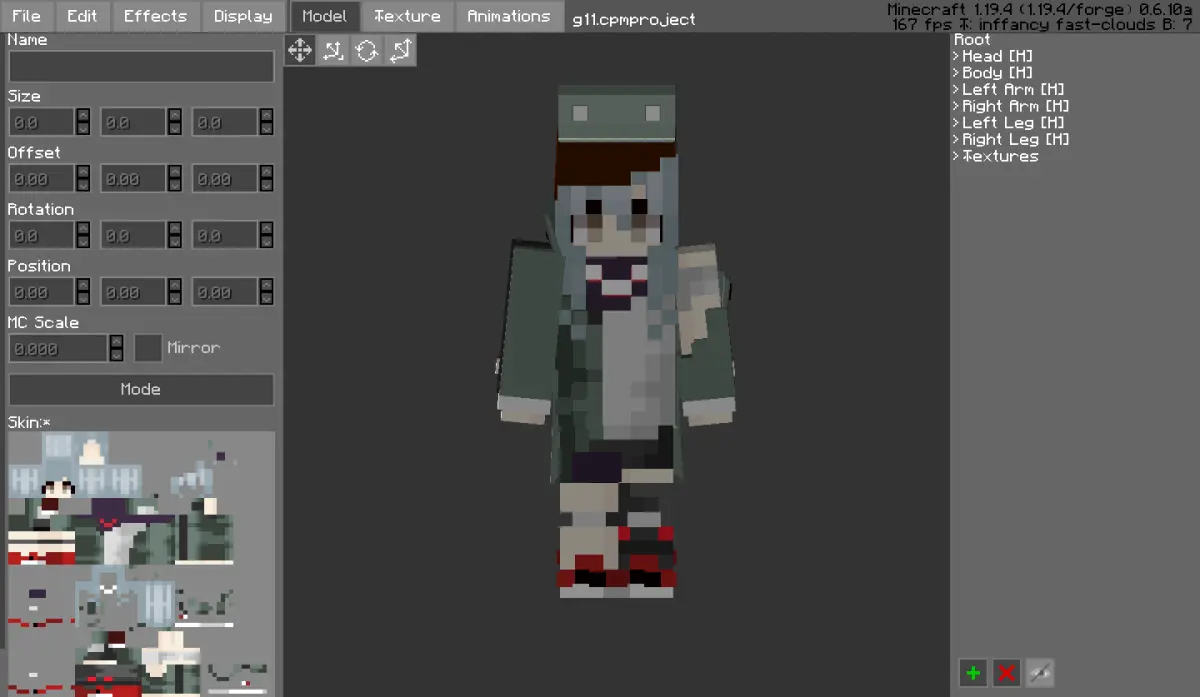Select the move/translate gizmo tool

(300, 50)
